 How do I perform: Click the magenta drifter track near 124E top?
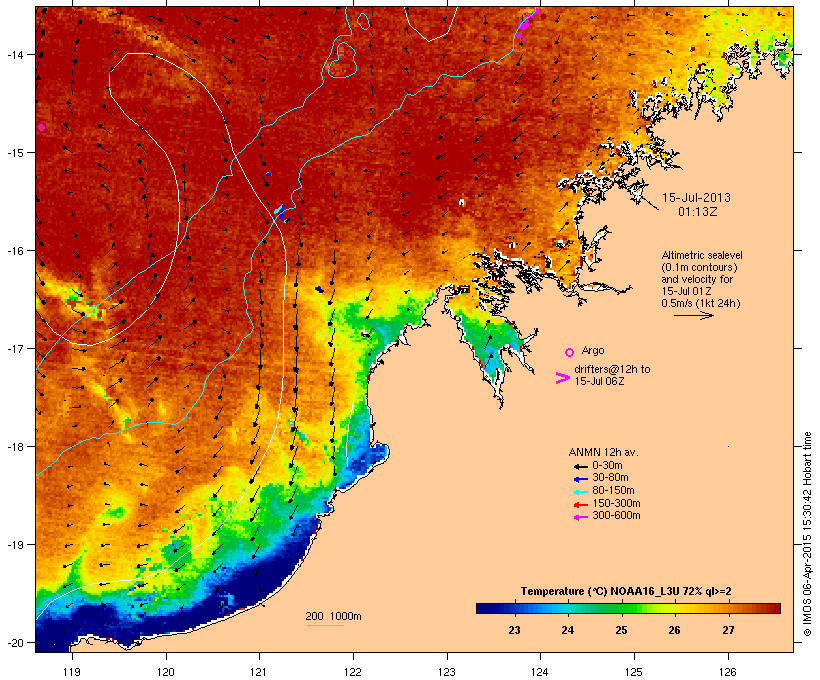click(x=526, y=24)
